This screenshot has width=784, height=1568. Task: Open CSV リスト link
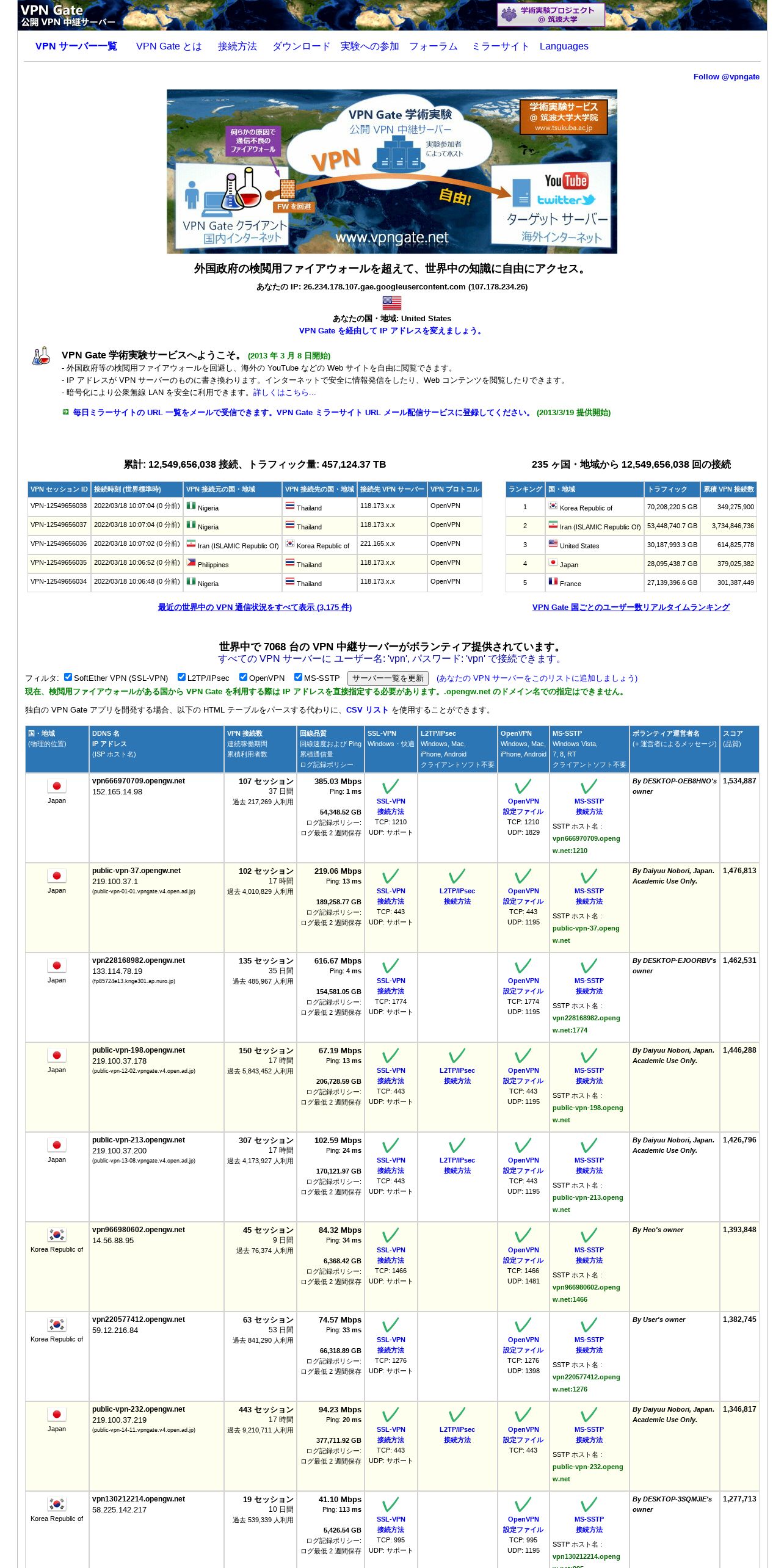click(368, 710)
